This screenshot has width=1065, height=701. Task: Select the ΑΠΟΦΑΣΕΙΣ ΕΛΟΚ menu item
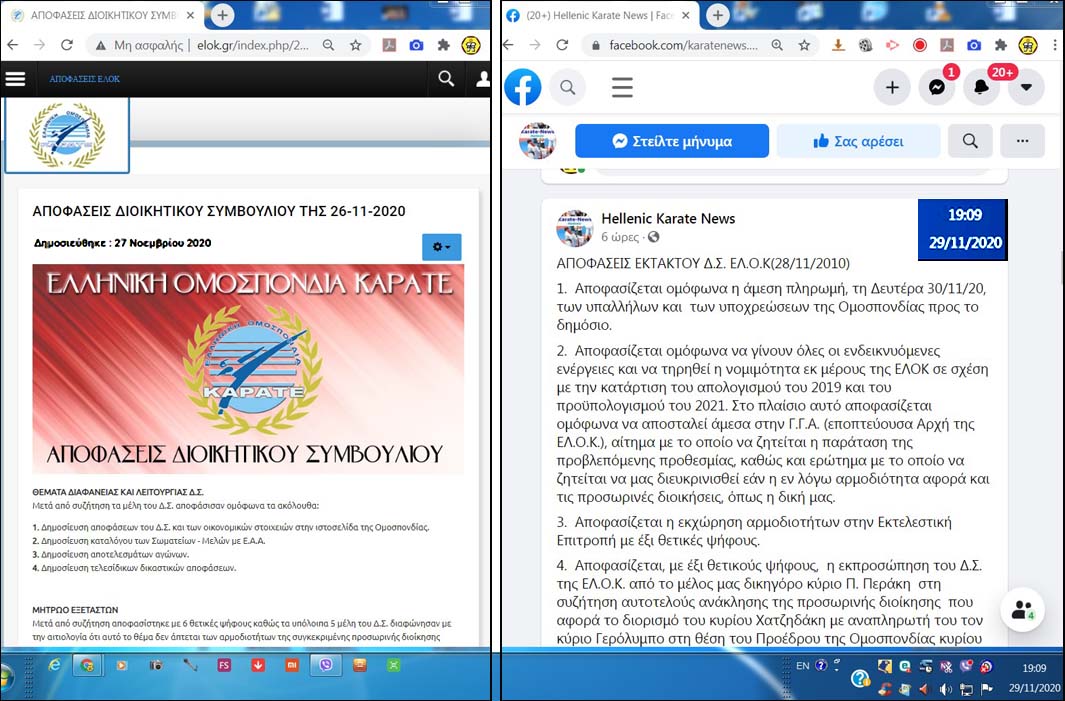click(x=85, y=79)
